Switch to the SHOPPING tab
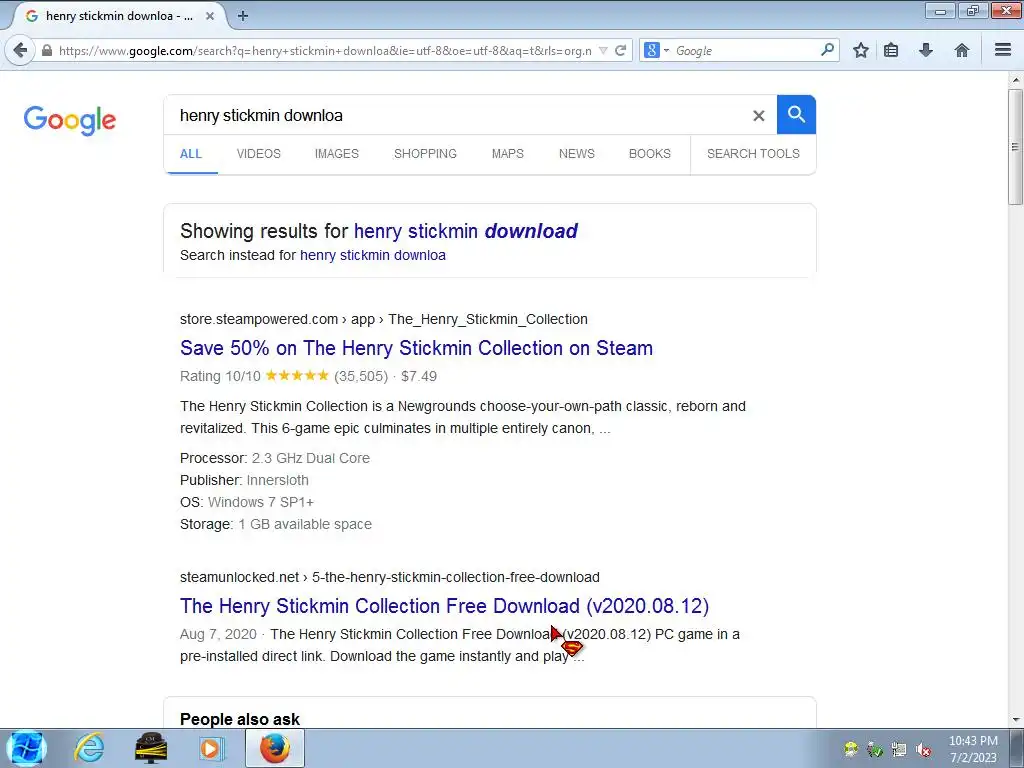Viewport: 1024px width, 768px height. [425, 154]
